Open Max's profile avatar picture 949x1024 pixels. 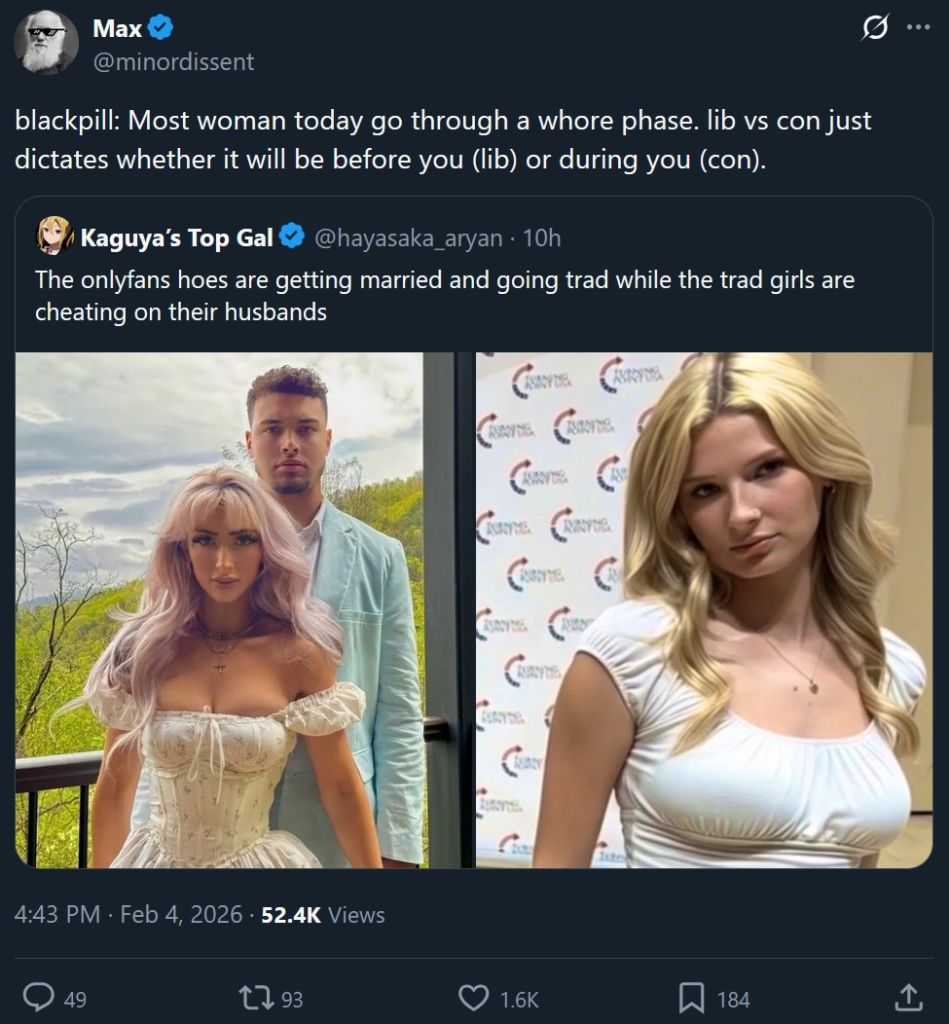point(46,43)
